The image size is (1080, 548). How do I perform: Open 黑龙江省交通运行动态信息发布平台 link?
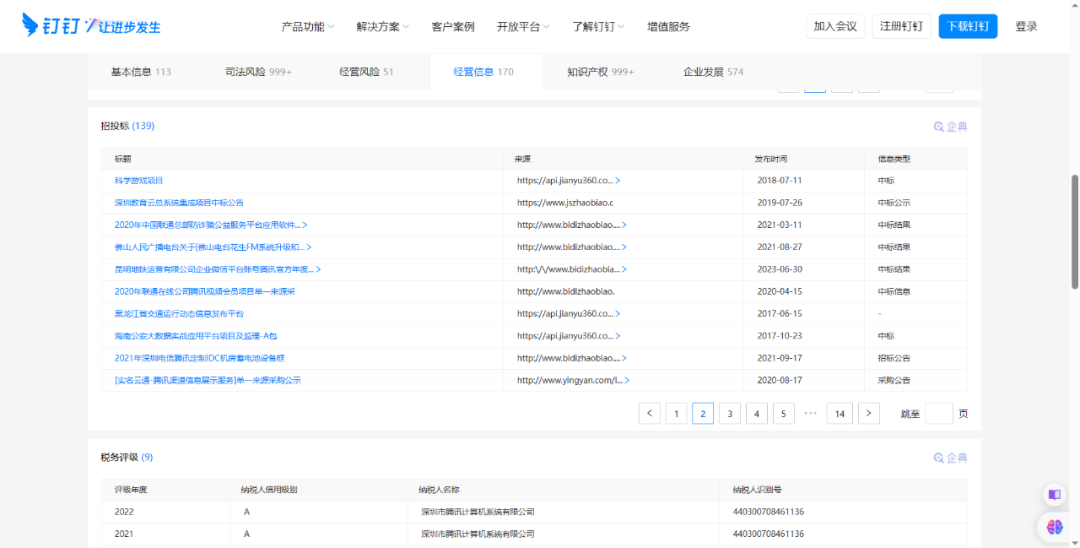179,314
